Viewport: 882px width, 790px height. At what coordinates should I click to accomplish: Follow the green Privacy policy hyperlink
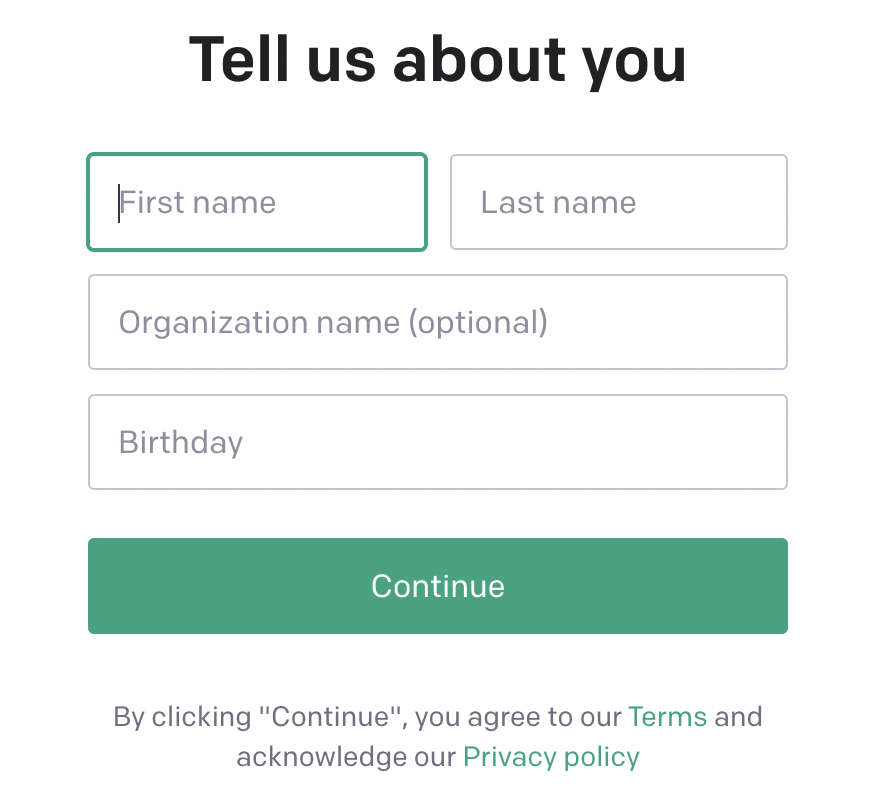[x=551, y=756]
